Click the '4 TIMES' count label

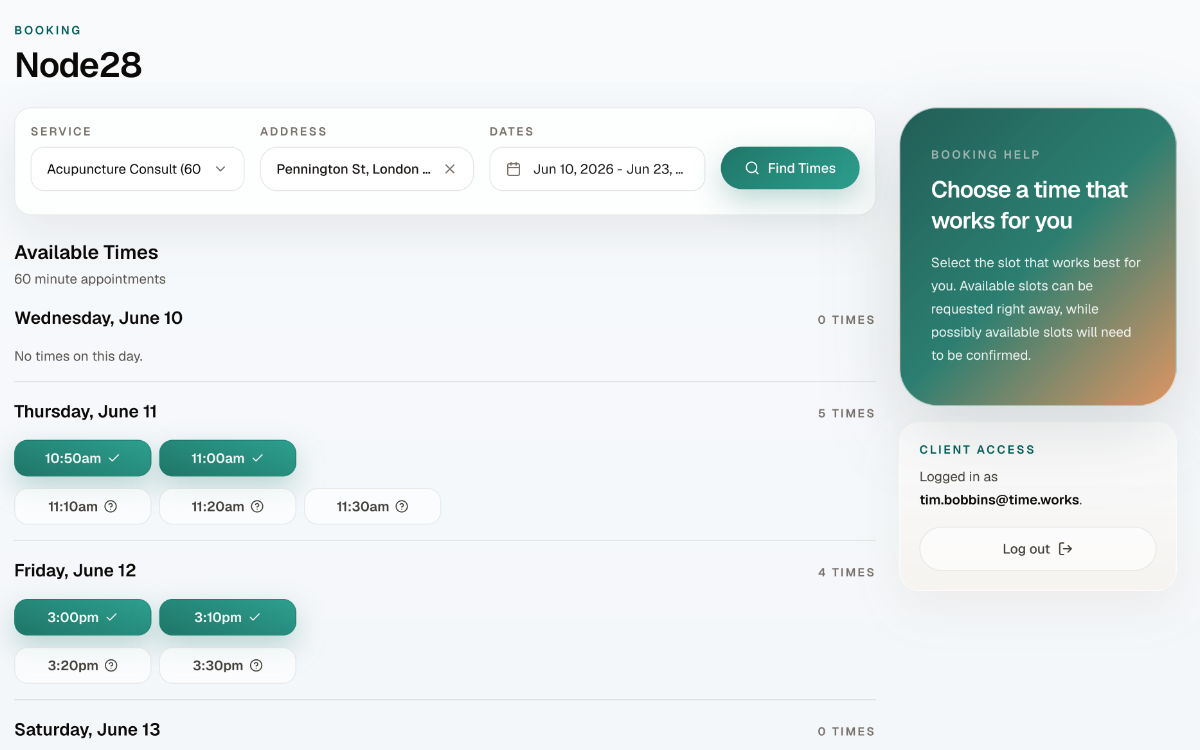[846, 572]
